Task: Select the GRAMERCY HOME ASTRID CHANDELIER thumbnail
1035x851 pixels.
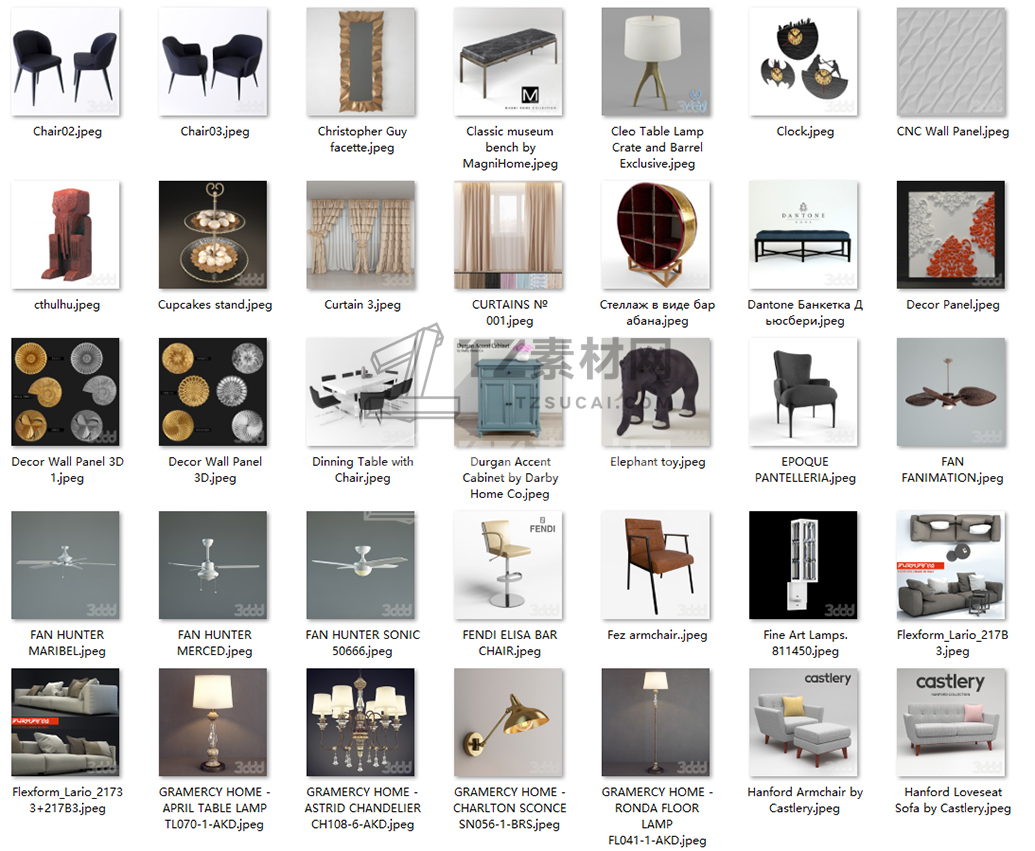Action: [360, 722]
